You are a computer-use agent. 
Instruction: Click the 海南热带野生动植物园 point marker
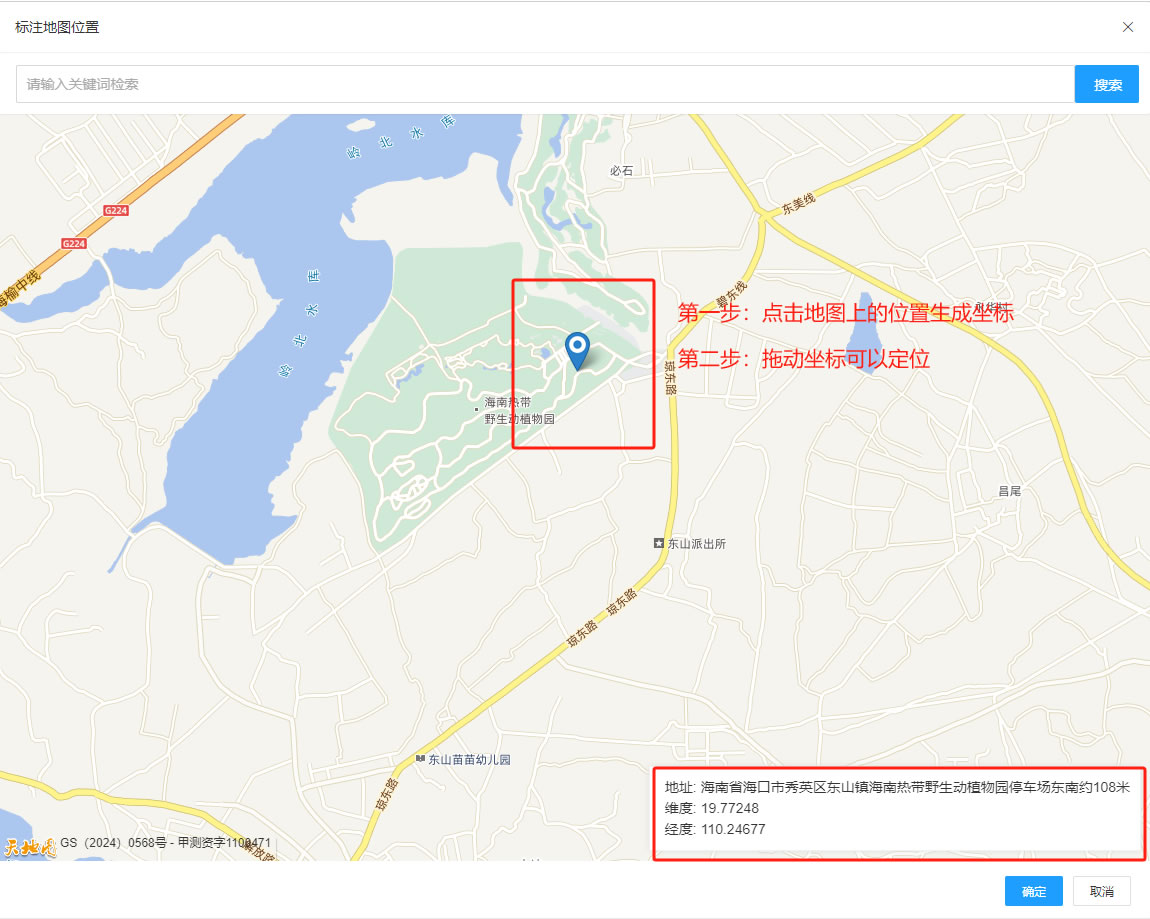pos(476,409)
